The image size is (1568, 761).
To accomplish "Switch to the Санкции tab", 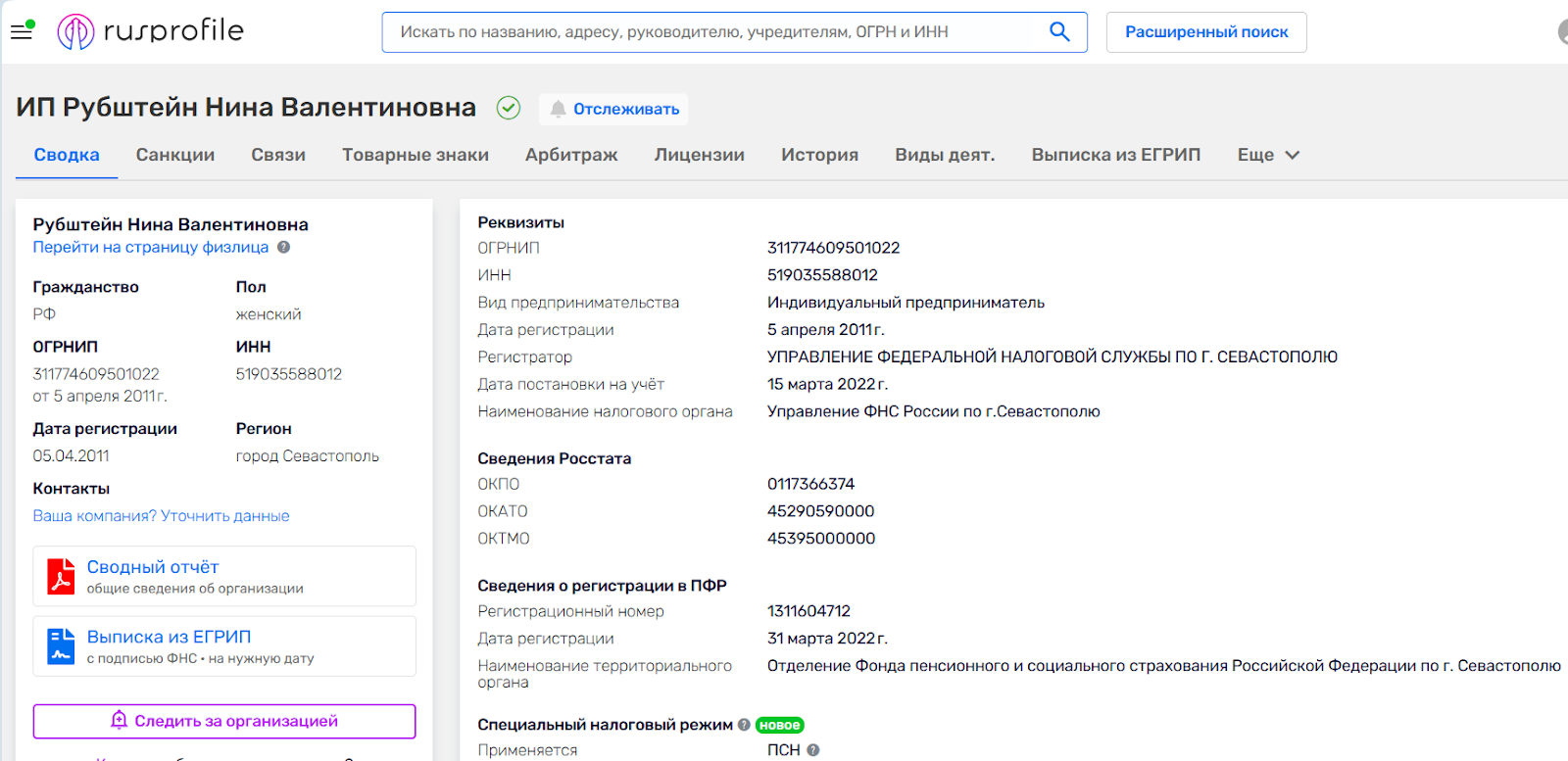I will (x=175, y=155).
